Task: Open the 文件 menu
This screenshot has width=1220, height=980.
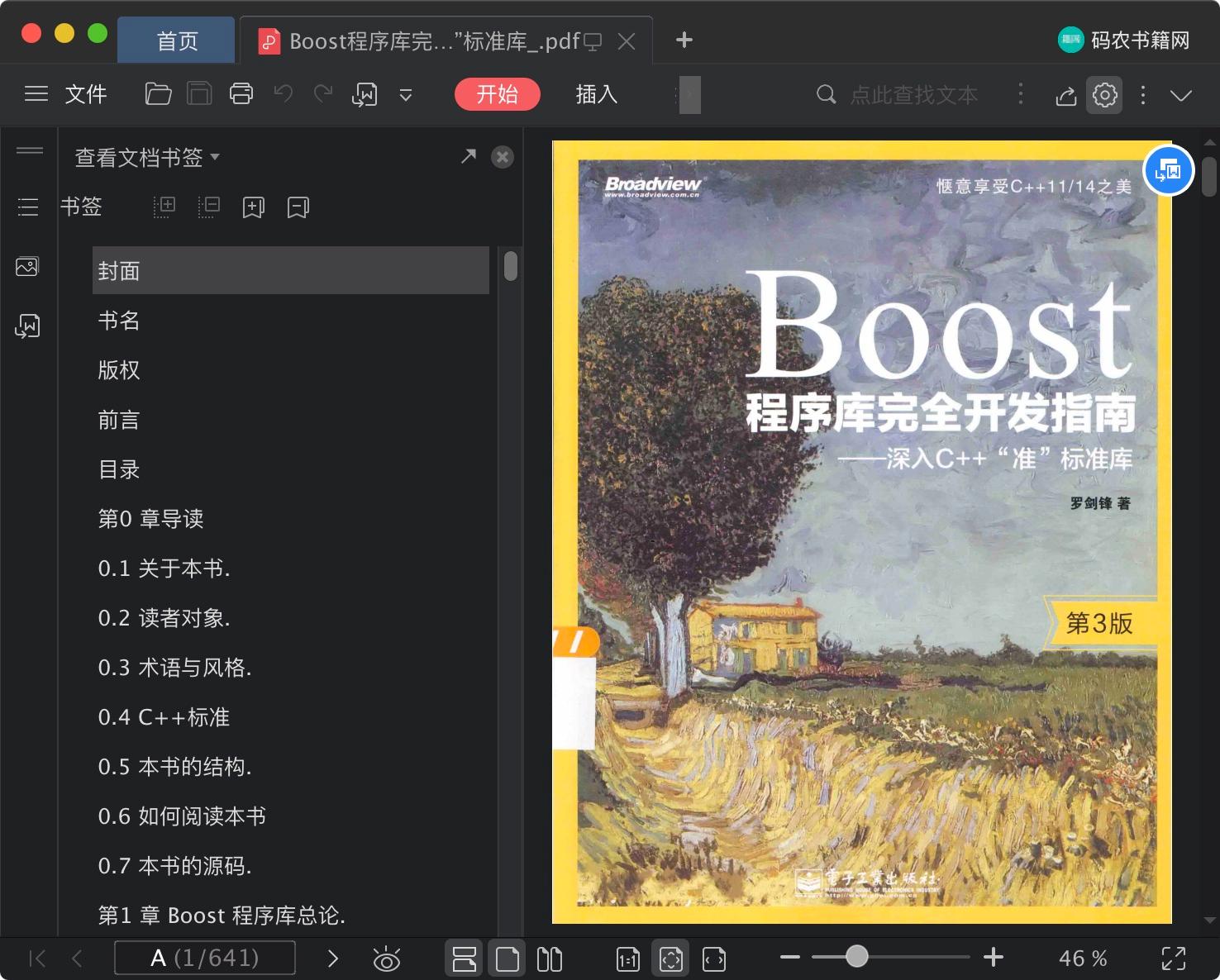Action: pyautogui.click(x=86, y=94)
